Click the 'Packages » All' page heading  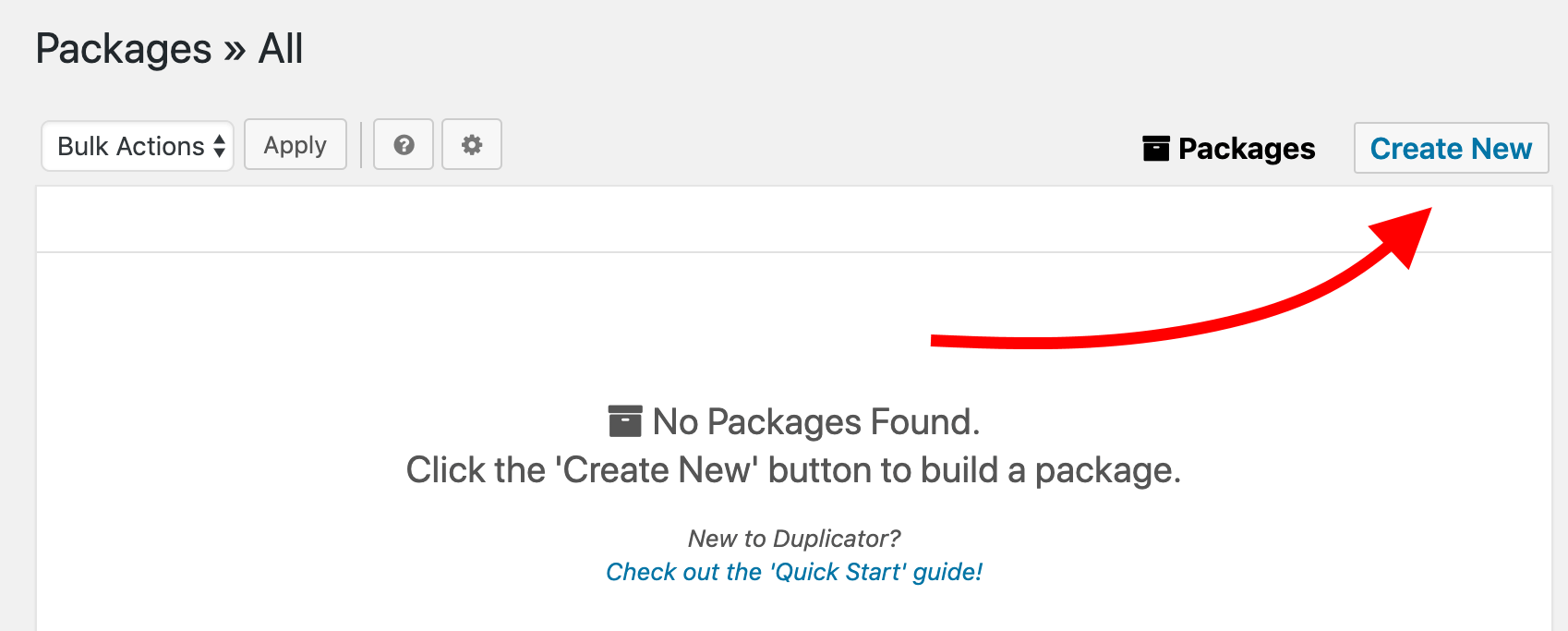169,48
